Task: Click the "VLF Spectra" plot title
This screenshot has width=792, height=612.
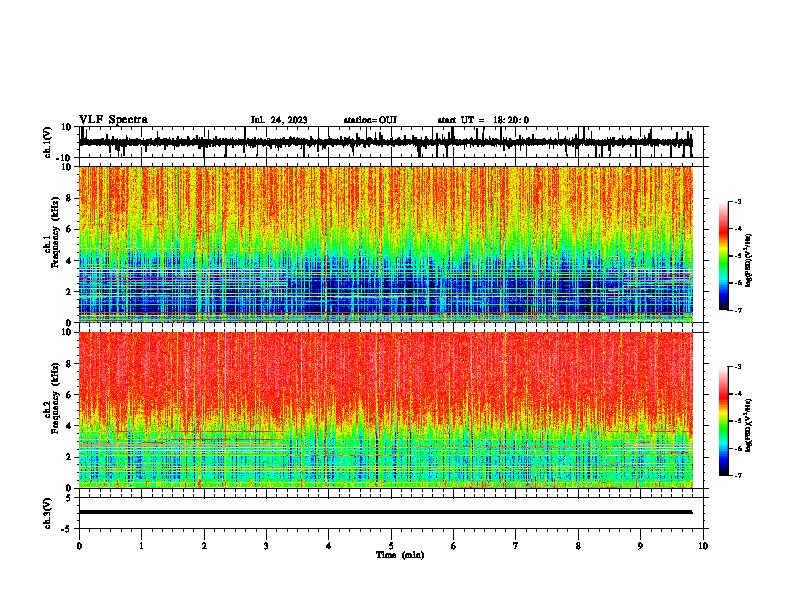Action: click(x=113, y=120)
